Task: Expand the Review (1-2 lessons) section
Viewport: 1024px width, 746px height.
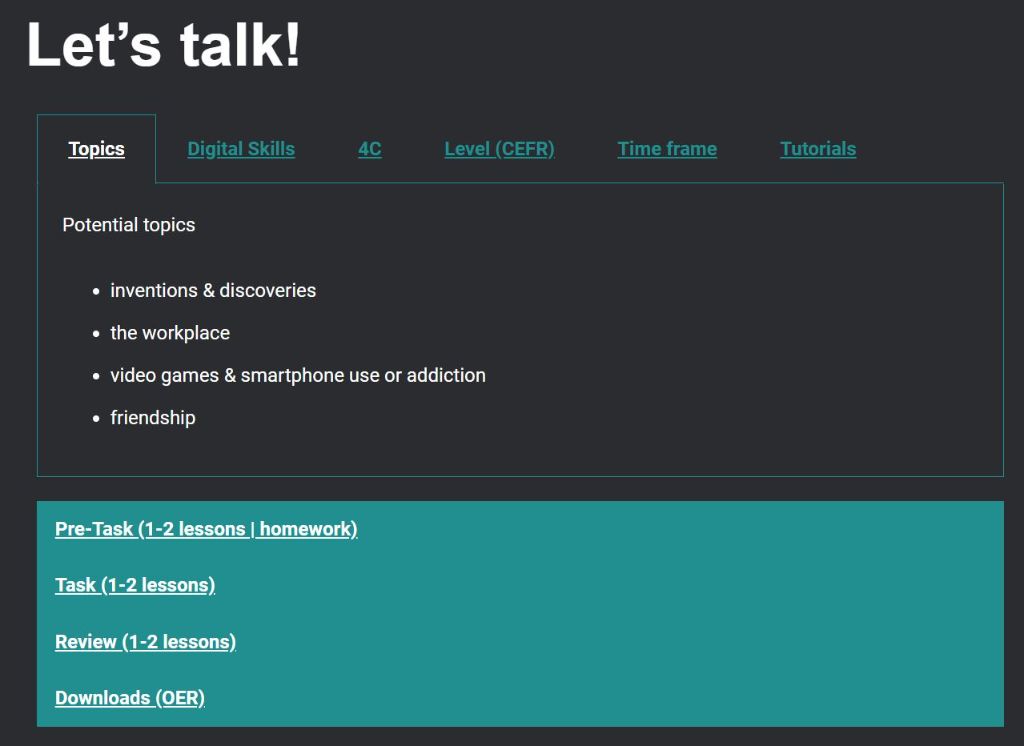Action: tap(145, 642)
